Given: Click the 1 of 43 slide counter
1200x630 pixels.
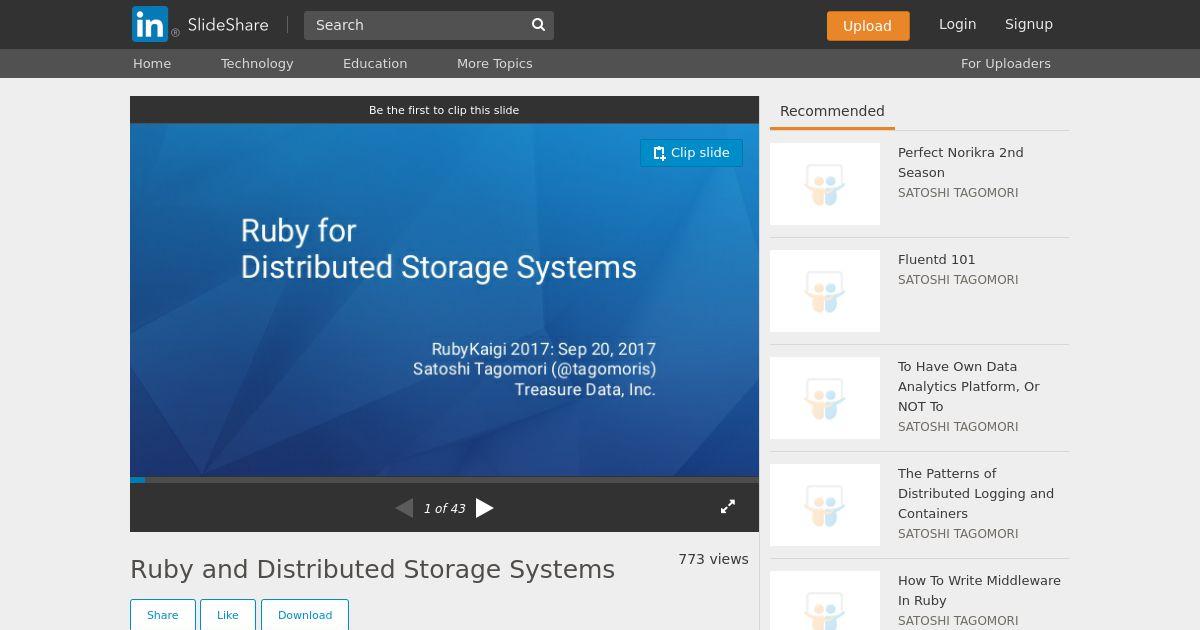Looking at the screenshot, I should (444, 508).
